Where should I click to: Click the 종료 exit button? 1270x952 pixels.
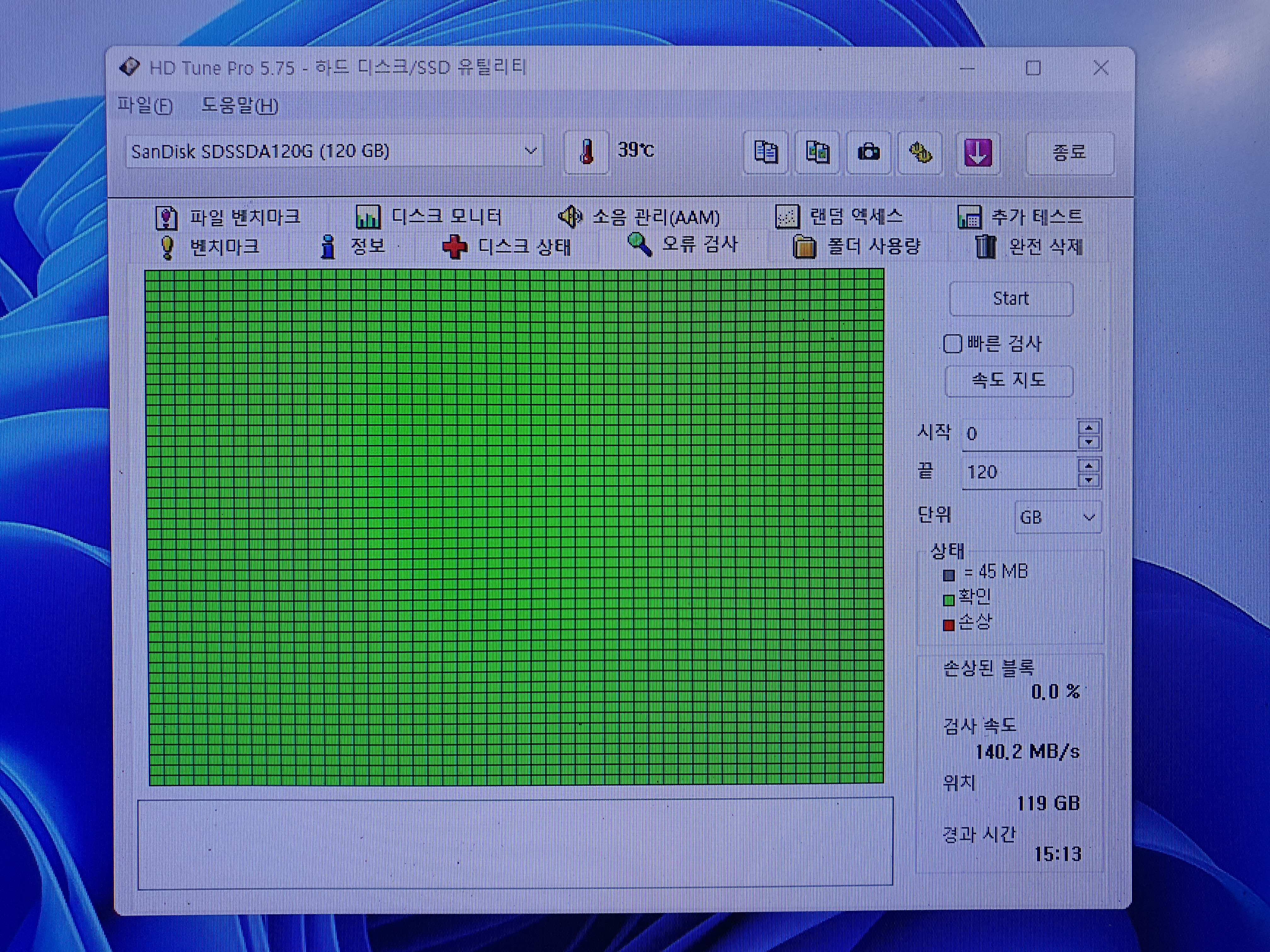coord(1069,153)
